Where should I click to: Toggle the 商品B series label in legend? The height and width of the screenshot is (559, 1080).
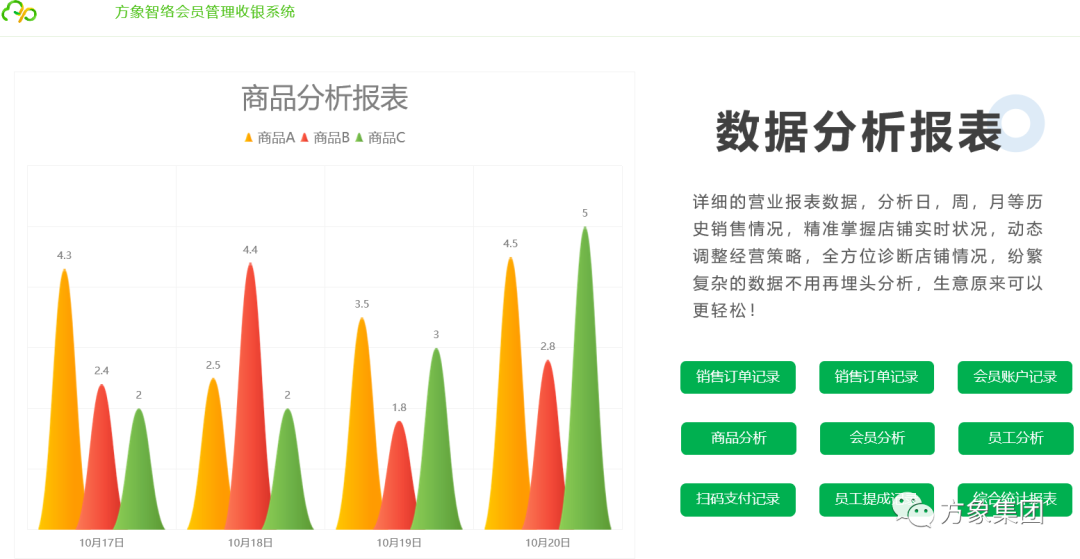click(331, 138)
